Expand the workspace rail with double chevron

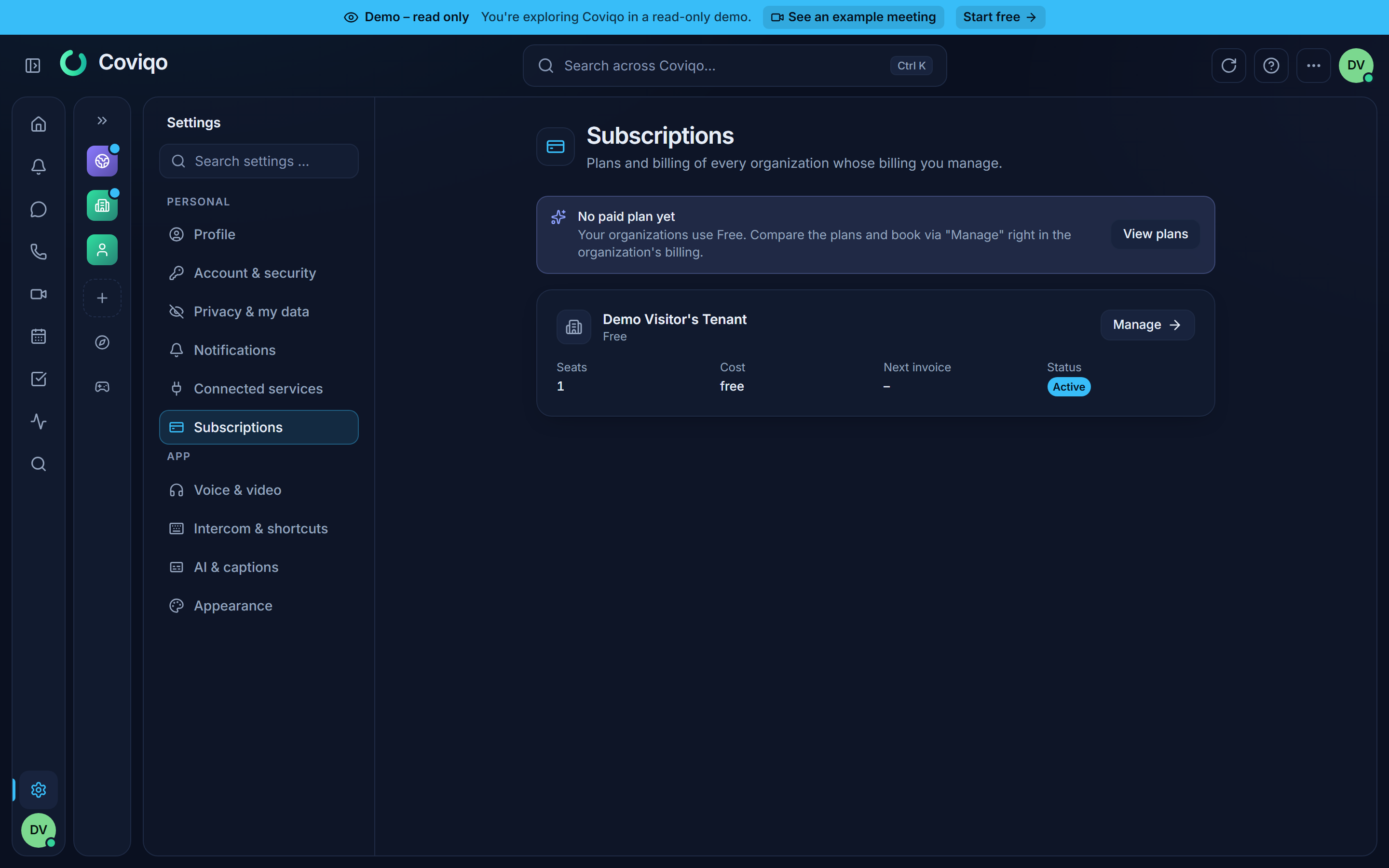coord(102,121)
